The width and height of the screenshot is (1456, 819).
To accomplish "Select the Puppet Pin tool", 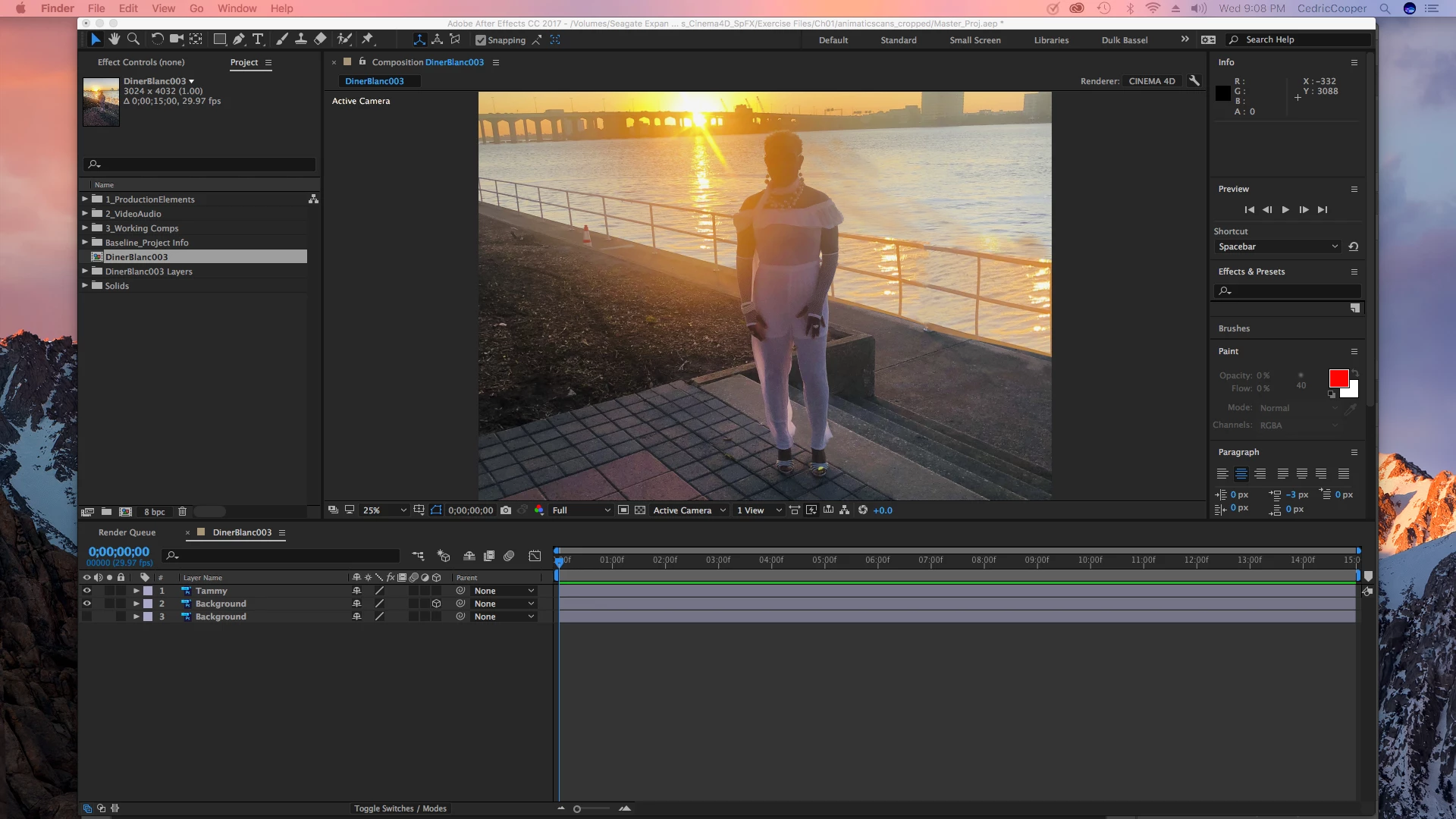I will [x=368, y=39].
